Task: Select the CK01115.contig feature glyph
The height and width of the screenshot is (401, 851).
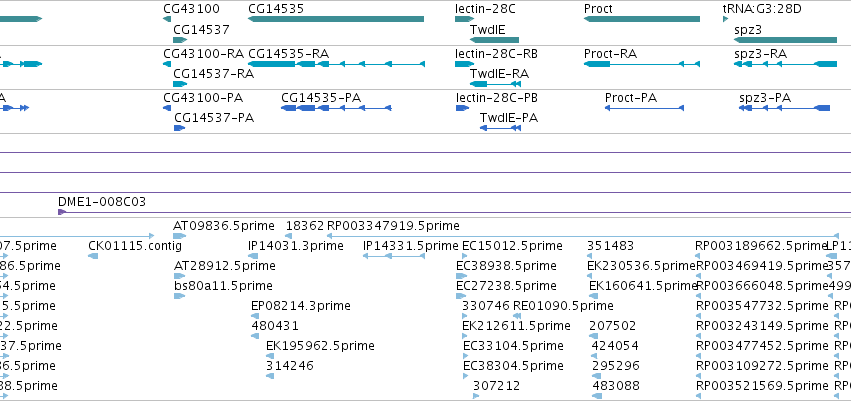Action: point(93,256)
